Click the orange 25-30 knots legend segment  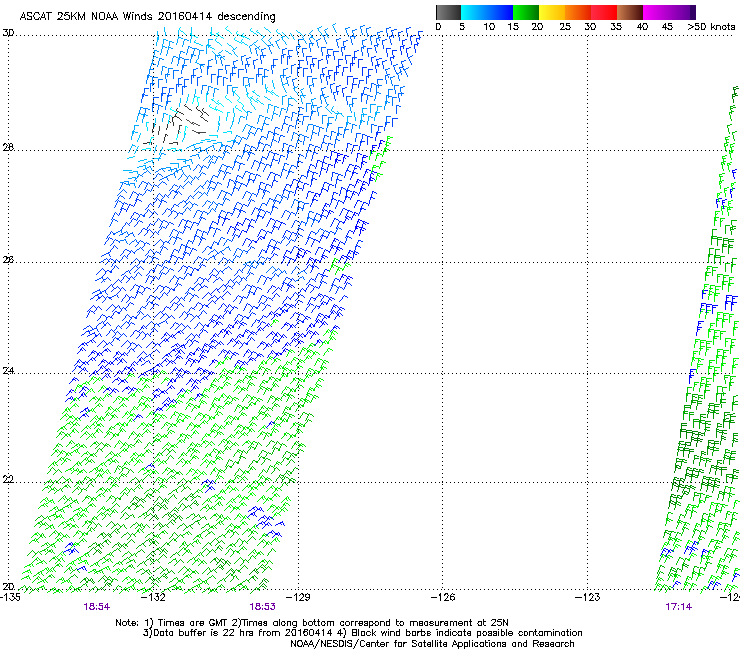coord(578,12)
